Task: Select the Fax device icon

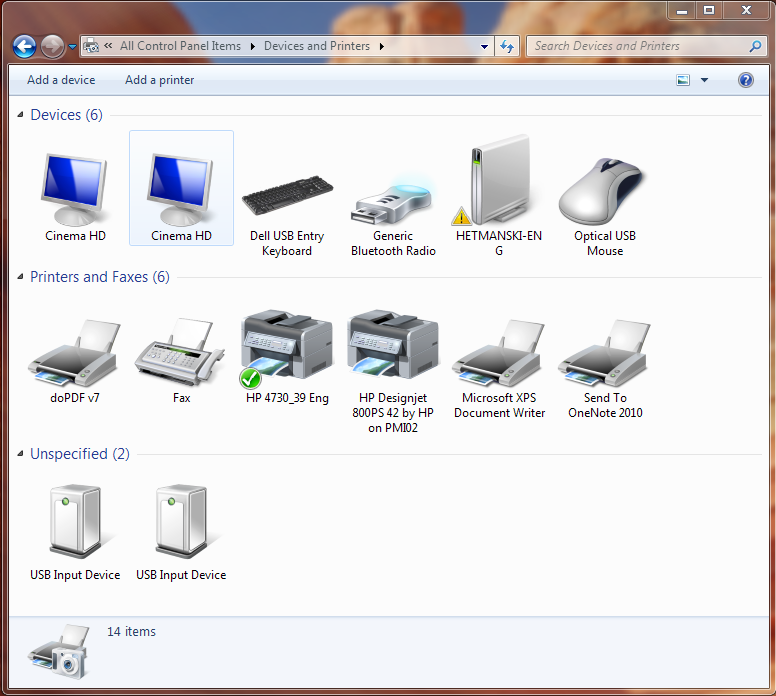Action: click(x=180, y=352)
